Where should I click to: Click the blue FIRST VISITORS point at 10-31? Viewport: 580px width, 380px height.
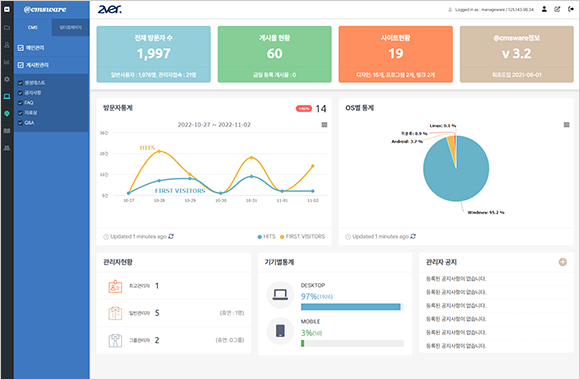(252, 176)
